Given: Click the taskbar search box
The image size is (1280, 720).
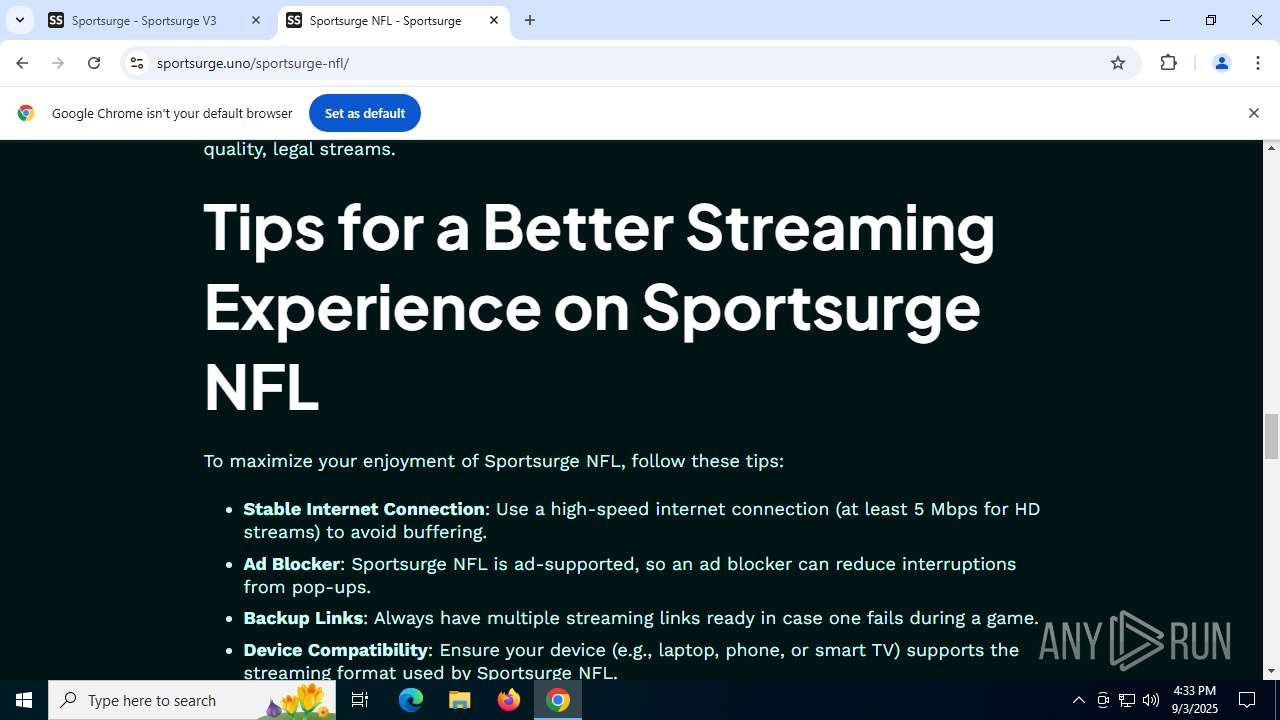Looking at the screenshot, I should pyautogui.click(x=192, y=700).
